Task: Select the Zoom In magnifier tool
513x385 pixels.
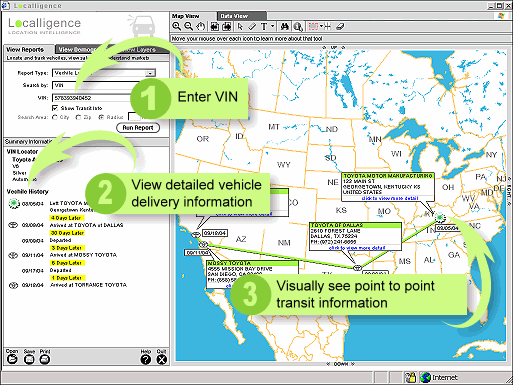Action: [x=176, y=26]
